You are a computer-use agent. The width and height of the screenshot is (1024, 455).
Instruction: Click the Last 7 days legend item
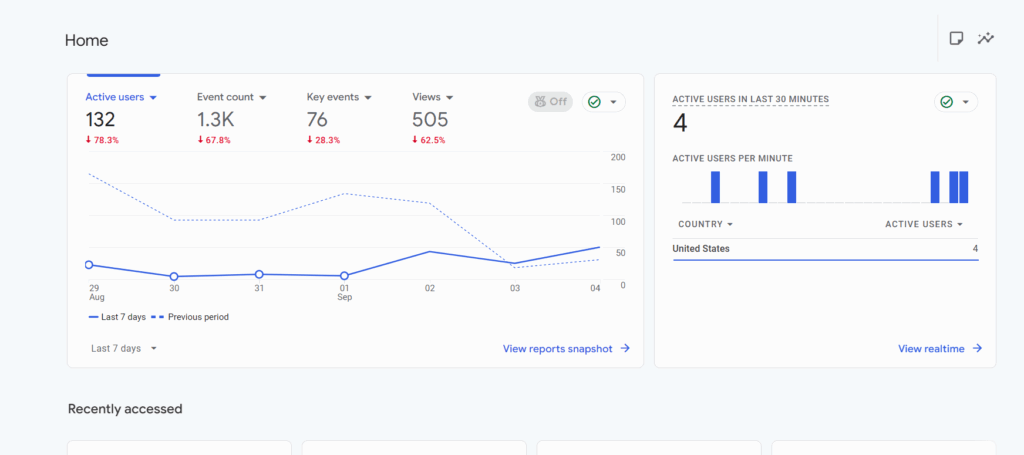click(117, 317)
